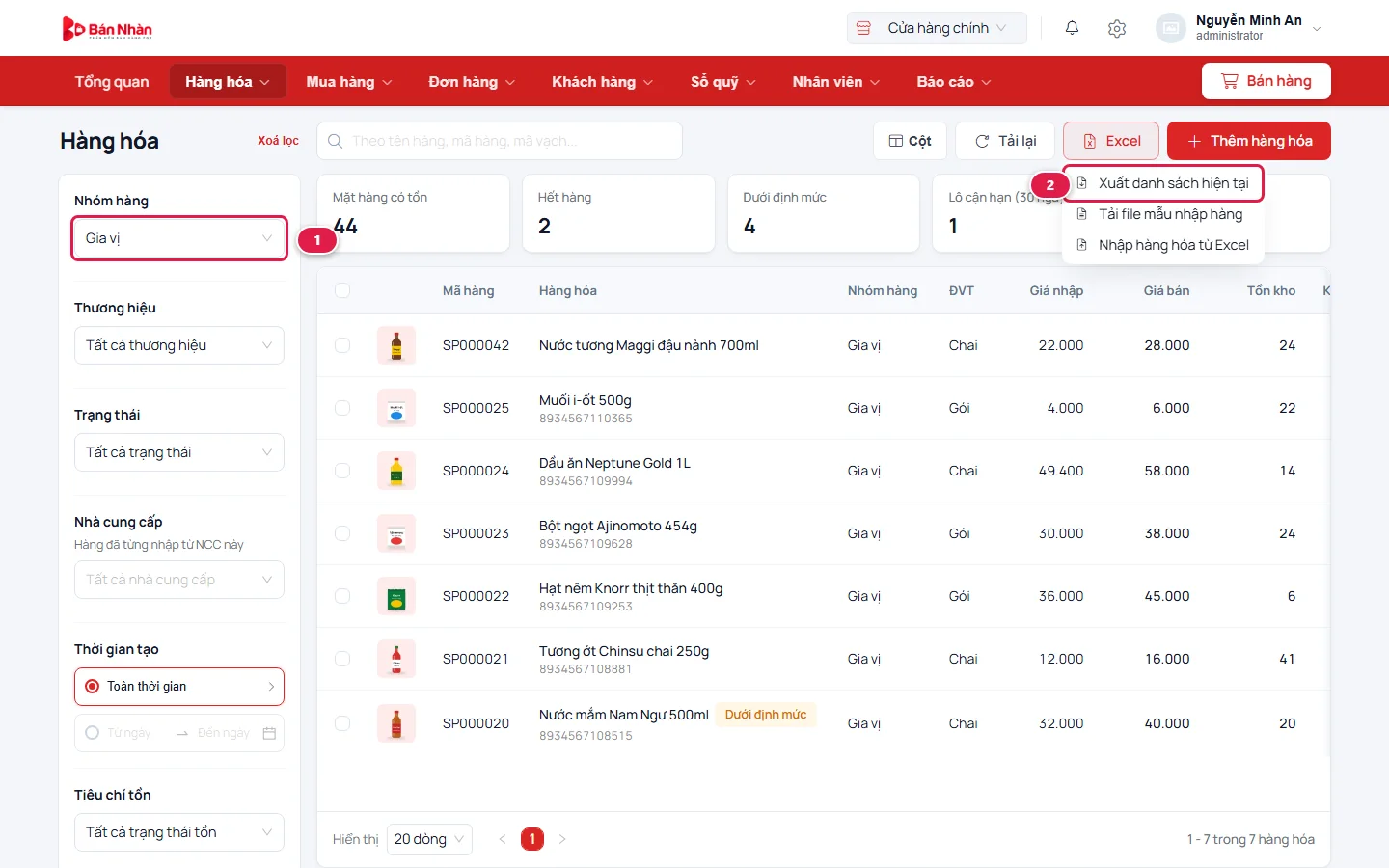This screenshot has width=1389, height=868.
Task: Open Hạt nêm Knorr product thumbnail
Action: click(396, 596)
